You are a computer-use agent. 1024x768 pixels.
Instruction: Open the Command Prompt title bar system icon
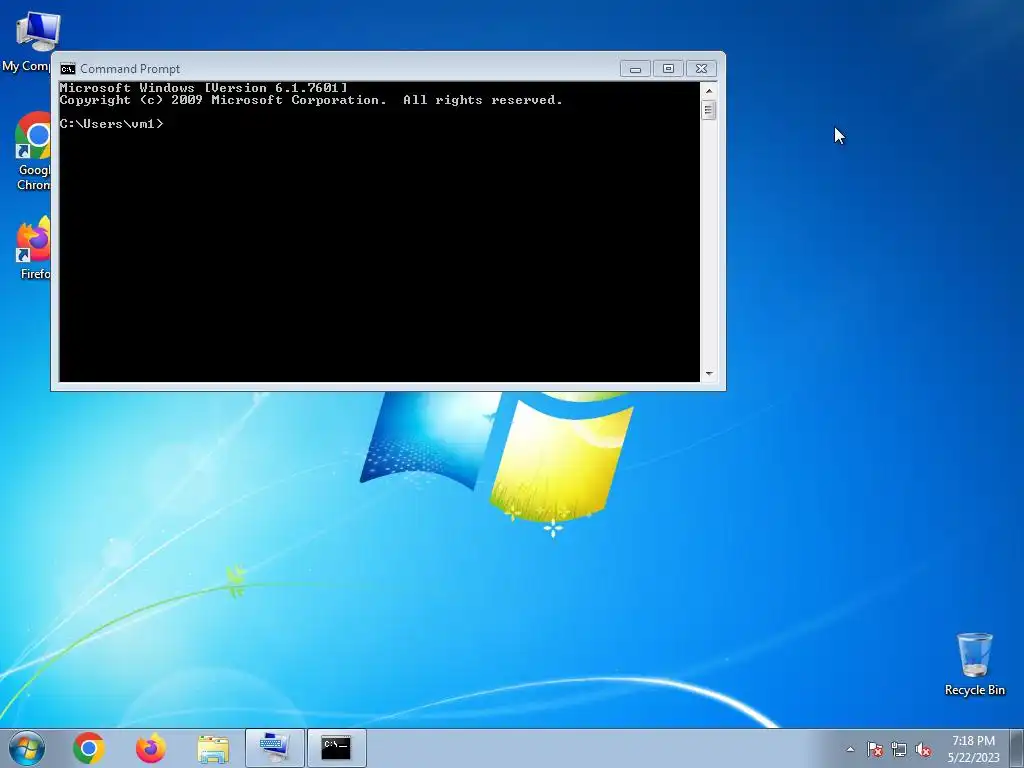(68, 69)
